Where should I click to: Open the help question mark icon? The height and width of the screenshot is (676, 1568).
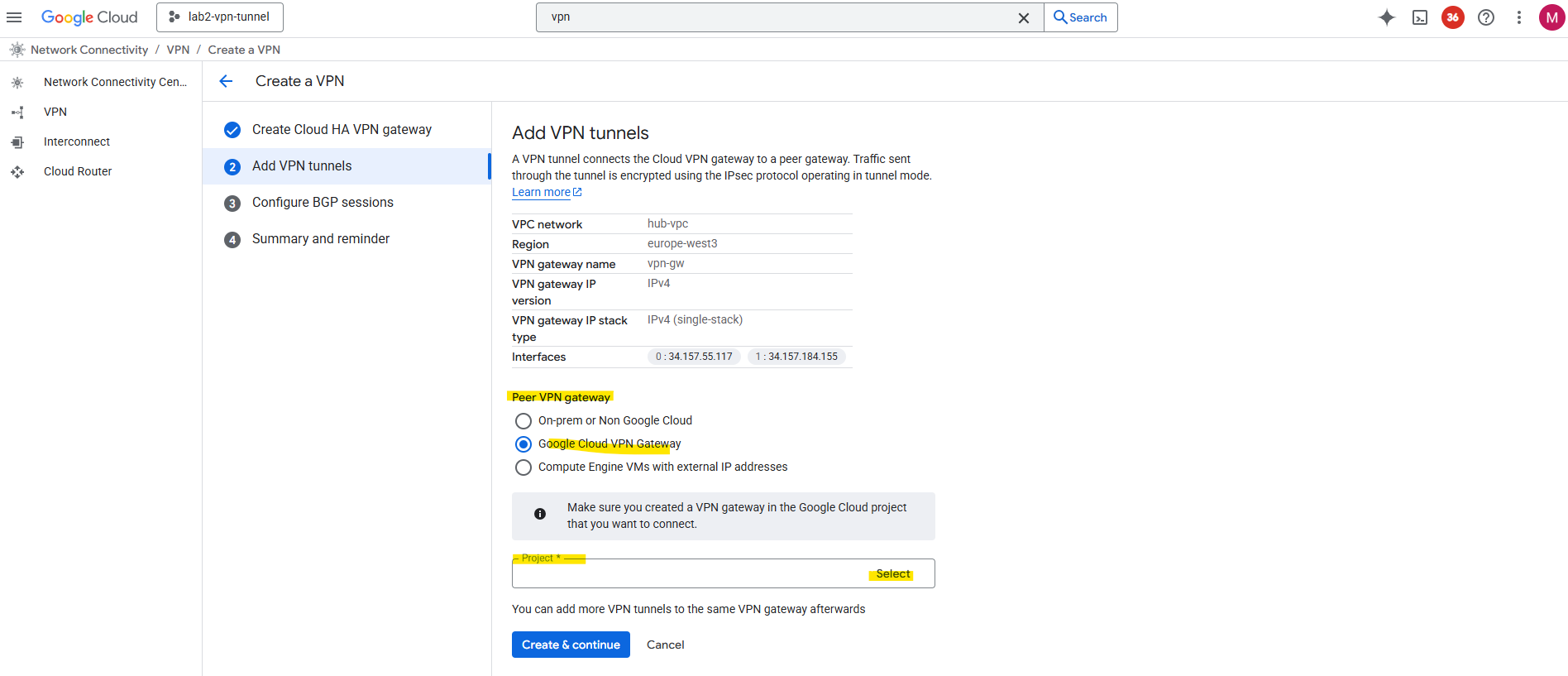(x=1486, y=17)
